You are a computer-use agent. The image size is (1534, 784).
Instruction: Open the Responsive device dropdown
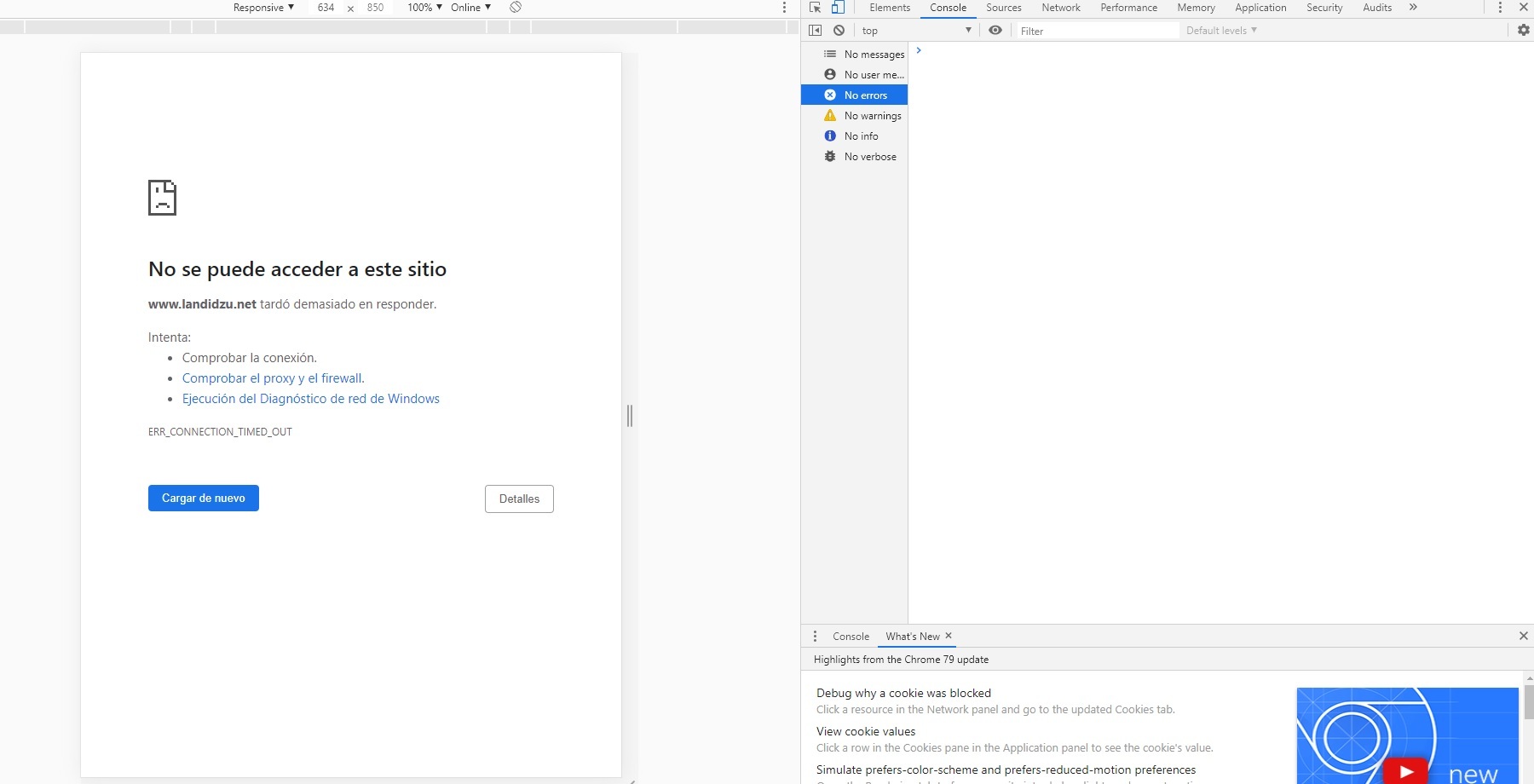(263, 8)
